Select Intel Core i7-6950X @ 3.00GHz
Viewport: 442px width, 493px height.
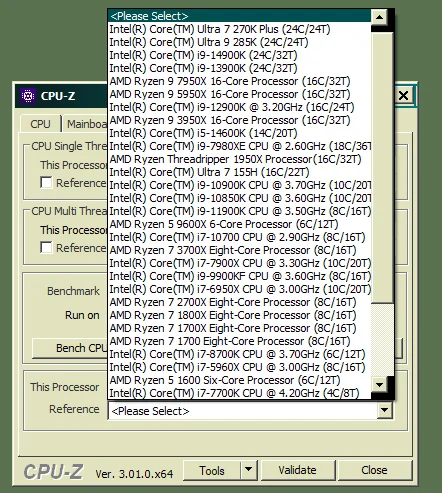pyautogui.click(x=239, y=289)
